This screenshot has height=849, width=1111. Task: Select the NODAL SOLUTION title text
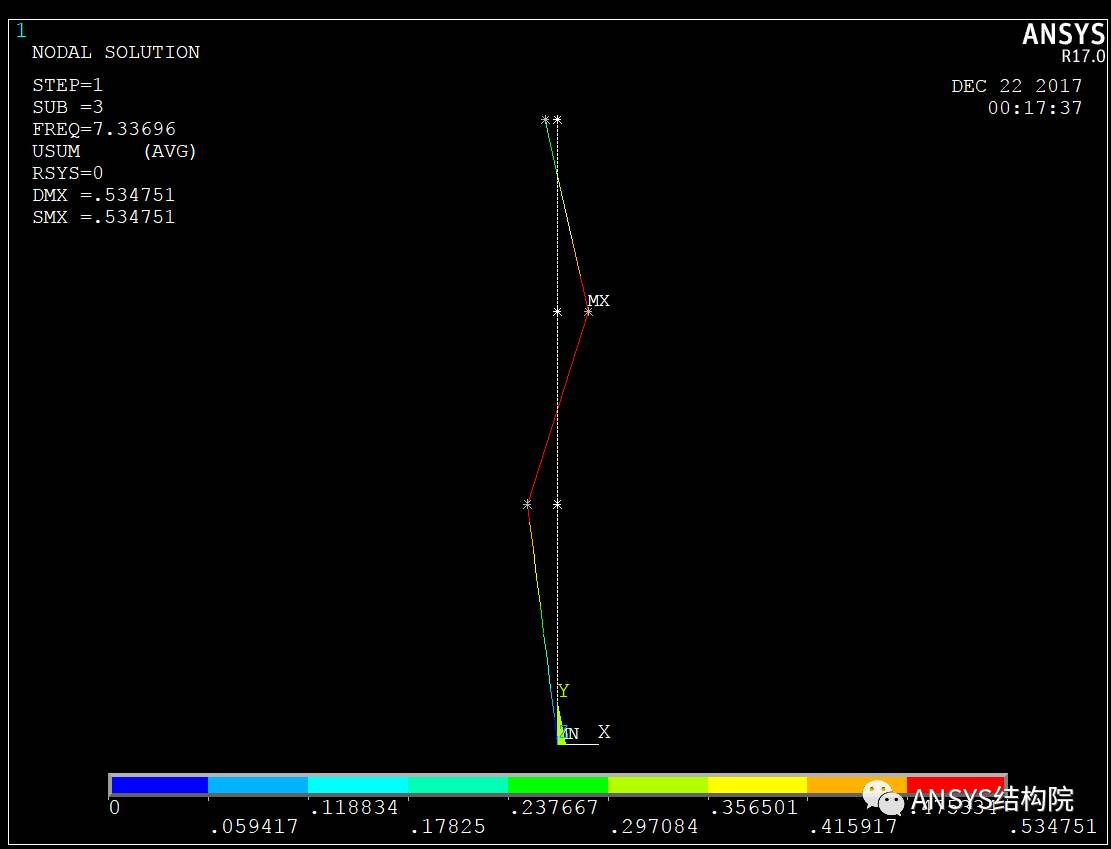click(x=115, y=52)
